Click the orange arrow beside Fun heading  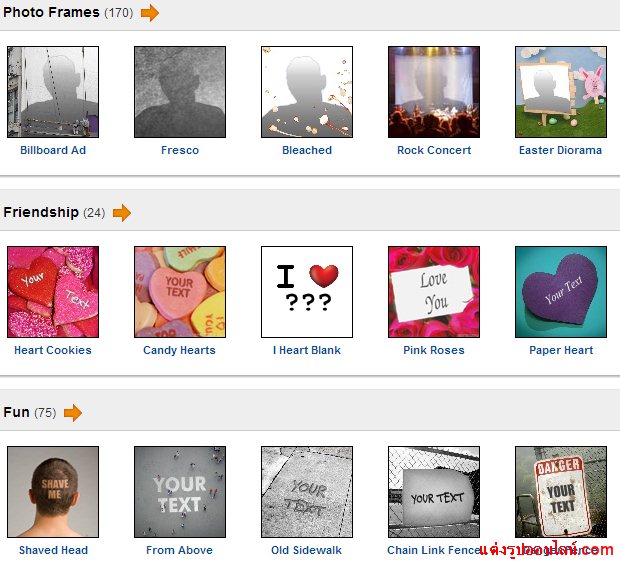pyautogui.click(x=72, y=413)
